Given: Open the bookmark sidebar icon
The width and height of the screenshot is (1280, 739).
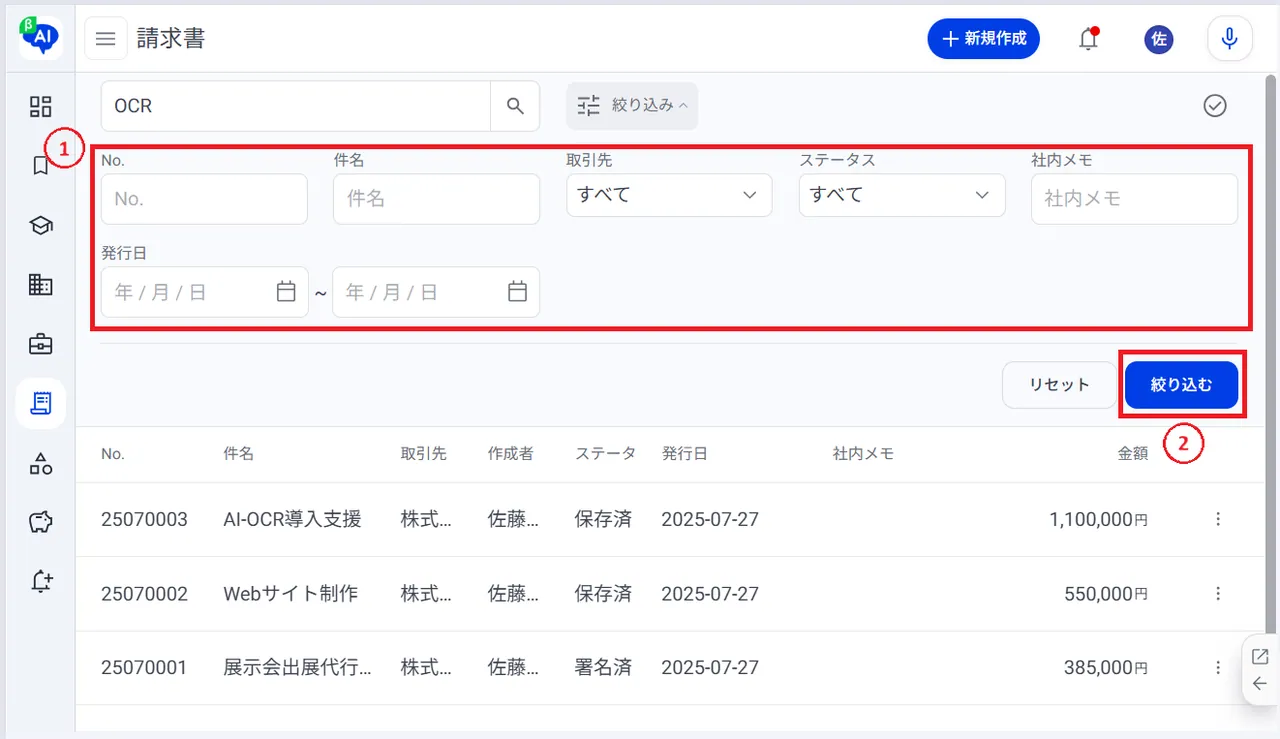Looking at the screenshot, I should click(41, 166).
